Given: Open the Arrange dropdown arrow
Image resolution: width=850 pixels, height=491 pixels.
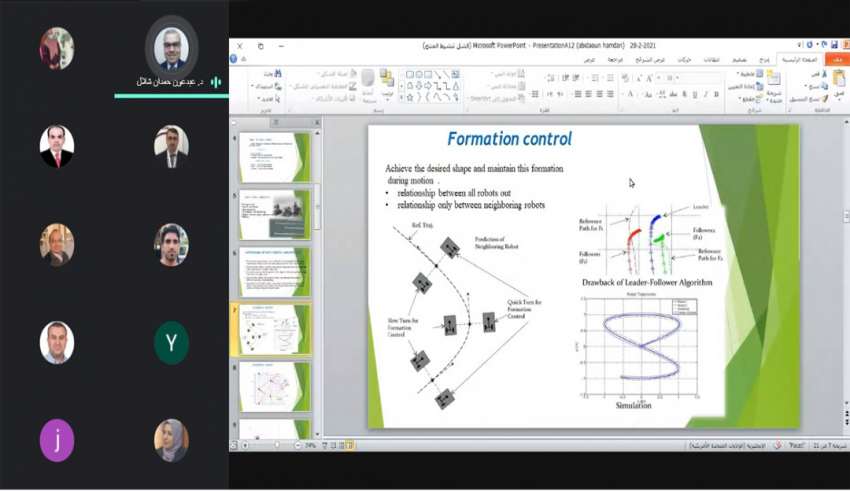Looking at the screenshot, I should [387, 100].
